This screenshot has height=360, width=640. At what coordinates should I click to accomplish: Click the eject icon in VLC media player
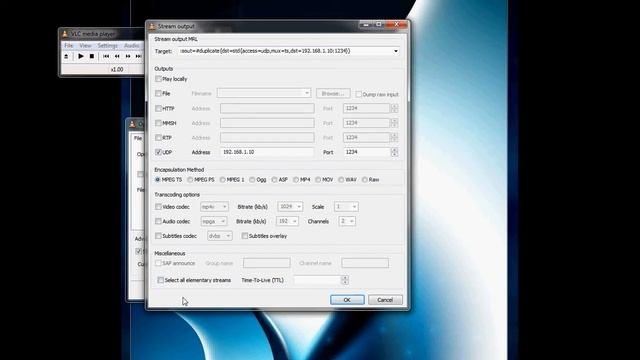tap(66, 56)
